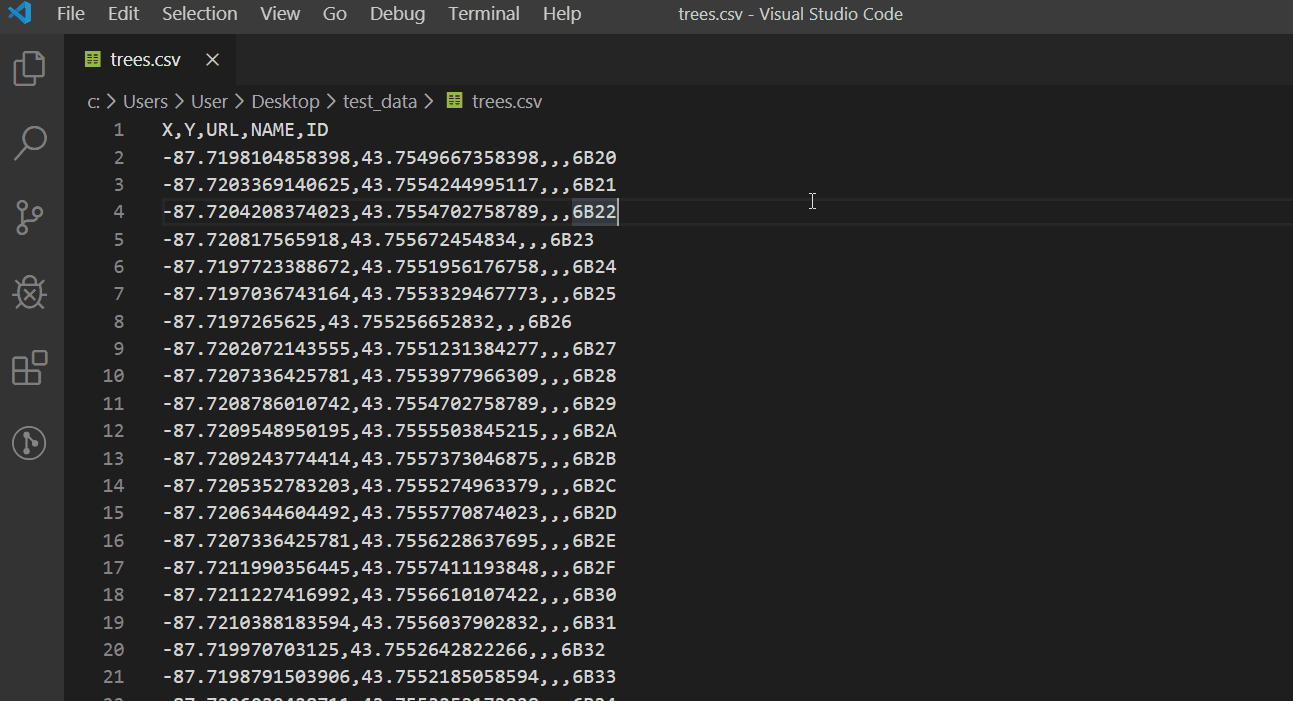Click the User breadcrumb segment
Image resolution: width=1293 pixels, height=701 pixels.
[210, 101]
